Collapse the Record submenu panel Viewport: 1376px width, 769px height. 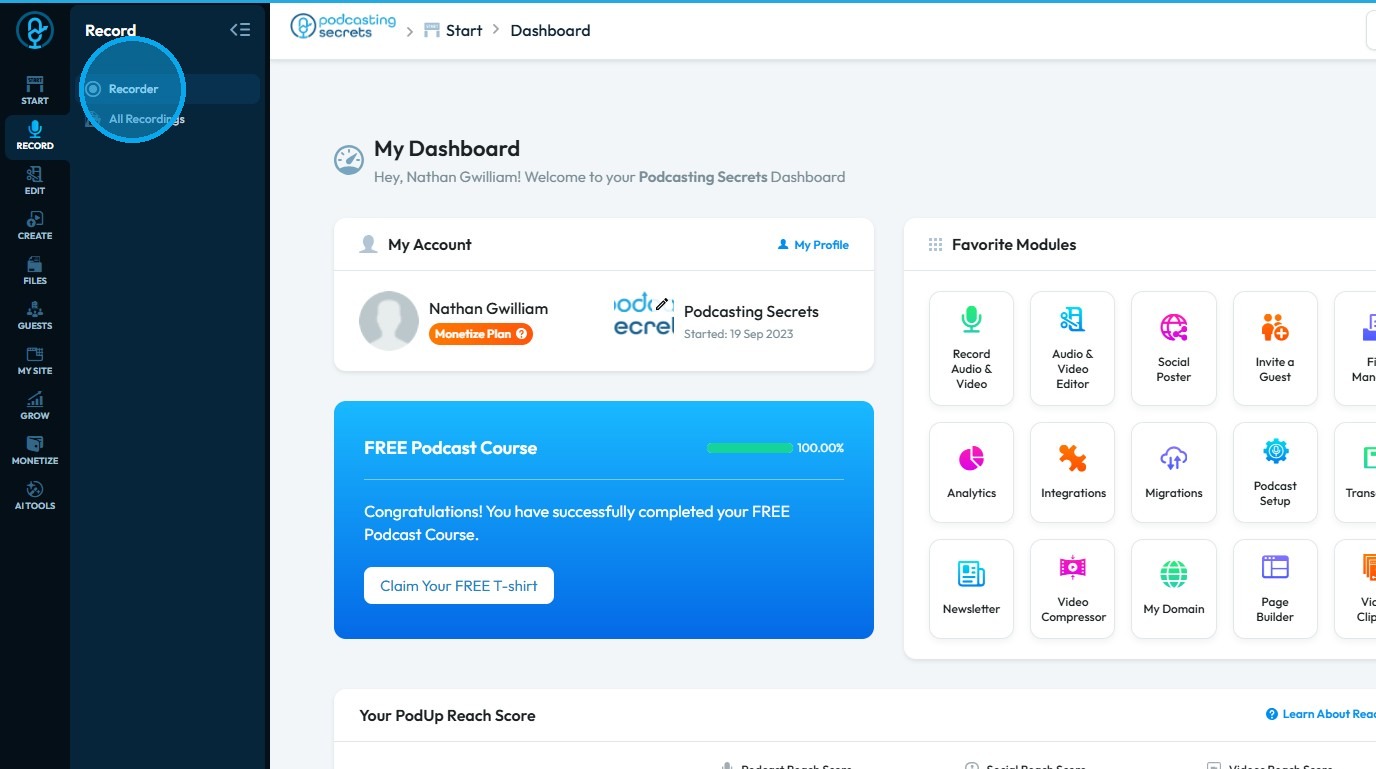click(x=240, y=30)
